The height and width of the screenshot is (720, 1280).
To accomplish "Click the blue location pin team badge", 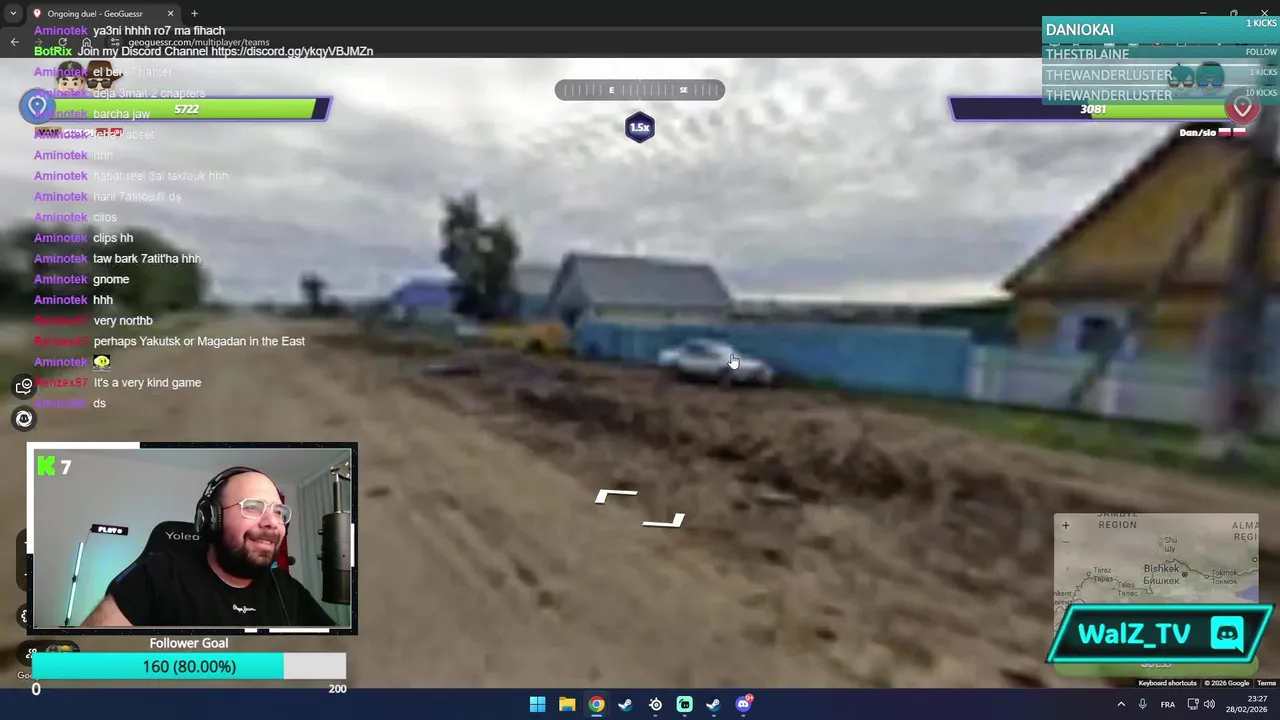I will tap(38, 105).
